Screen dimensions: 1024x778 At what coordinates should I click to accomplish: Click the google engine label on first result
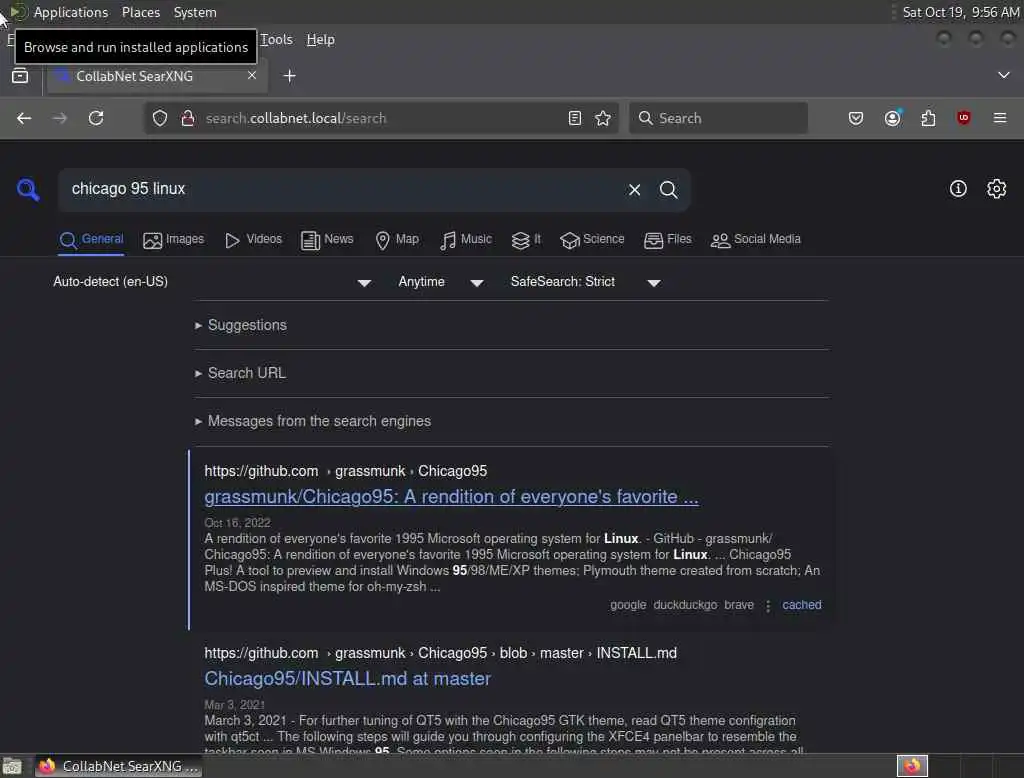click(628, 605)
